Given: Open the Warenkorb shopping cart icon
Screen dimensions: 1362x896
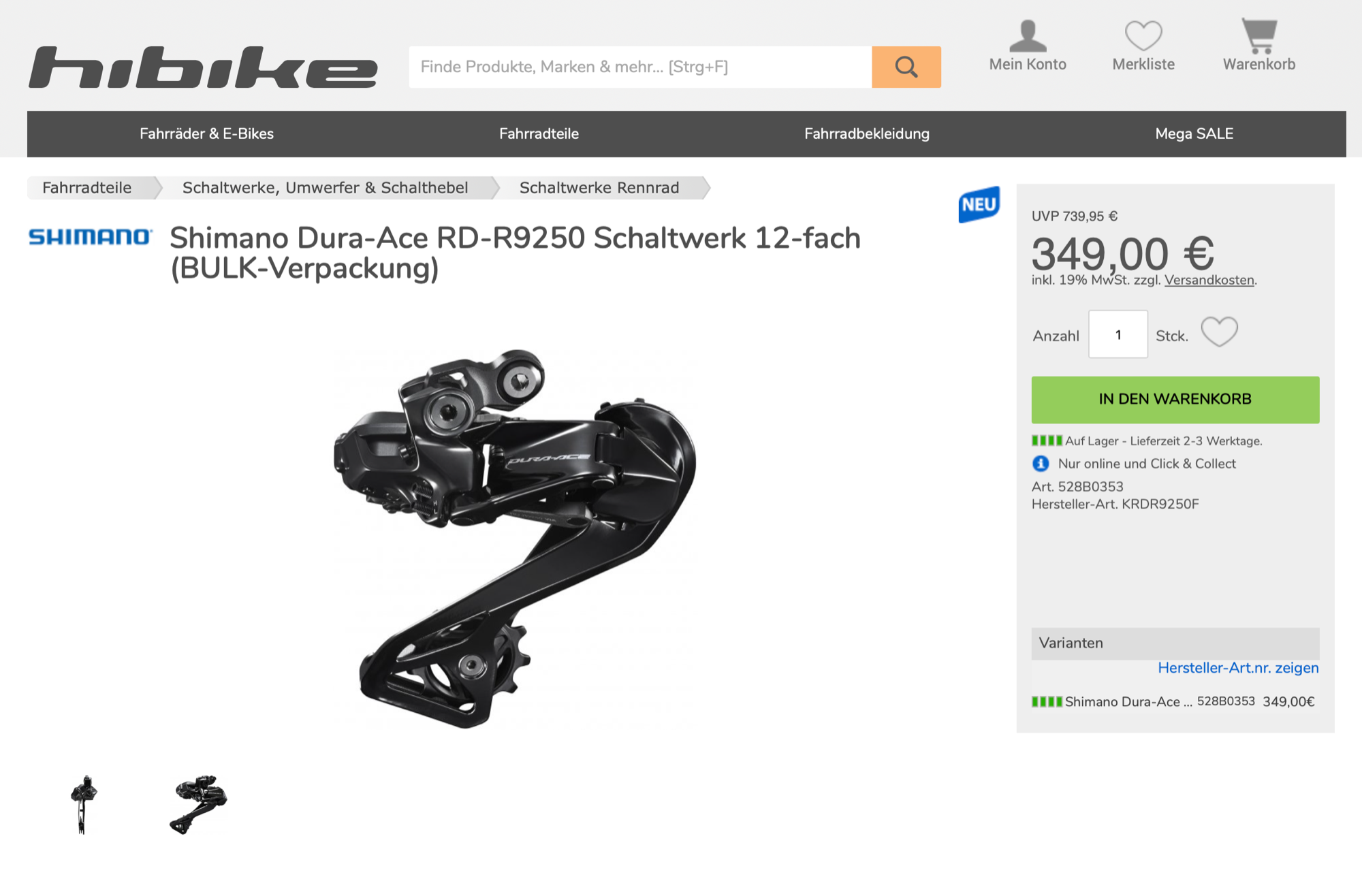Looking at the screenshot, I should pos(1259,36).
